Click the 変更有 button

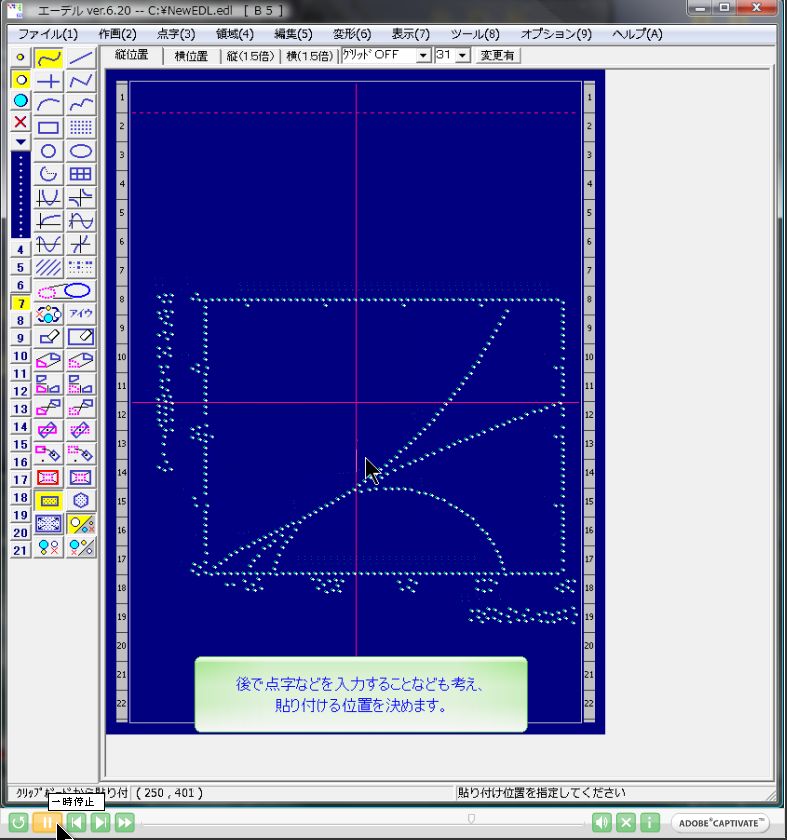click(x=497, y=56)
